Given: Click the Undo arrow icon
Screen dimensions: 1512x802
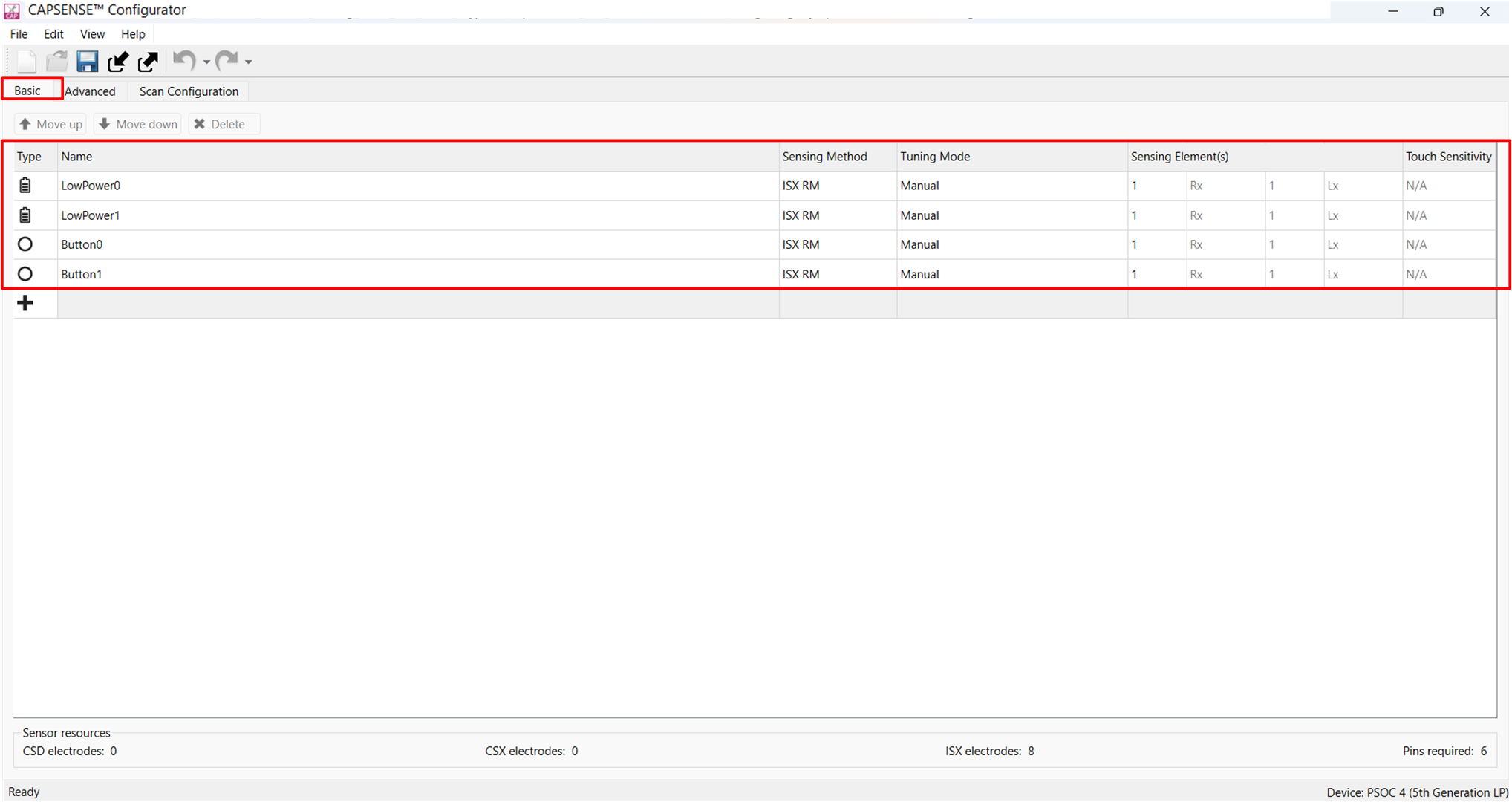Looking at the screenshot, I should [x=184, y=61].
